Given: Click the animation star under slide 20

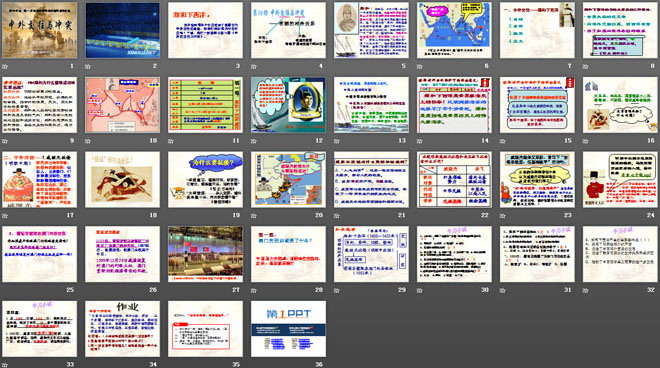Looking at the screenshot, I should pos(253,216).
